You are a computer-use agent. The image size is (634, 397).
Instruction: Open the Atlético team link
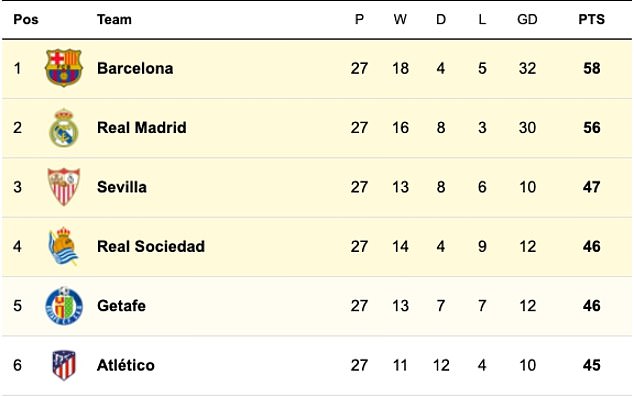126,365
